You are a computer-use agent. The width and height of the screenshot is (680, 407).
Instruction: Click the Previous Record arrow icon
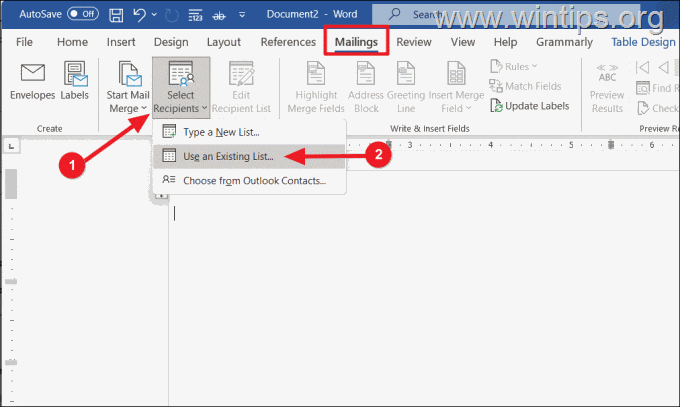(x=663, y=67)
